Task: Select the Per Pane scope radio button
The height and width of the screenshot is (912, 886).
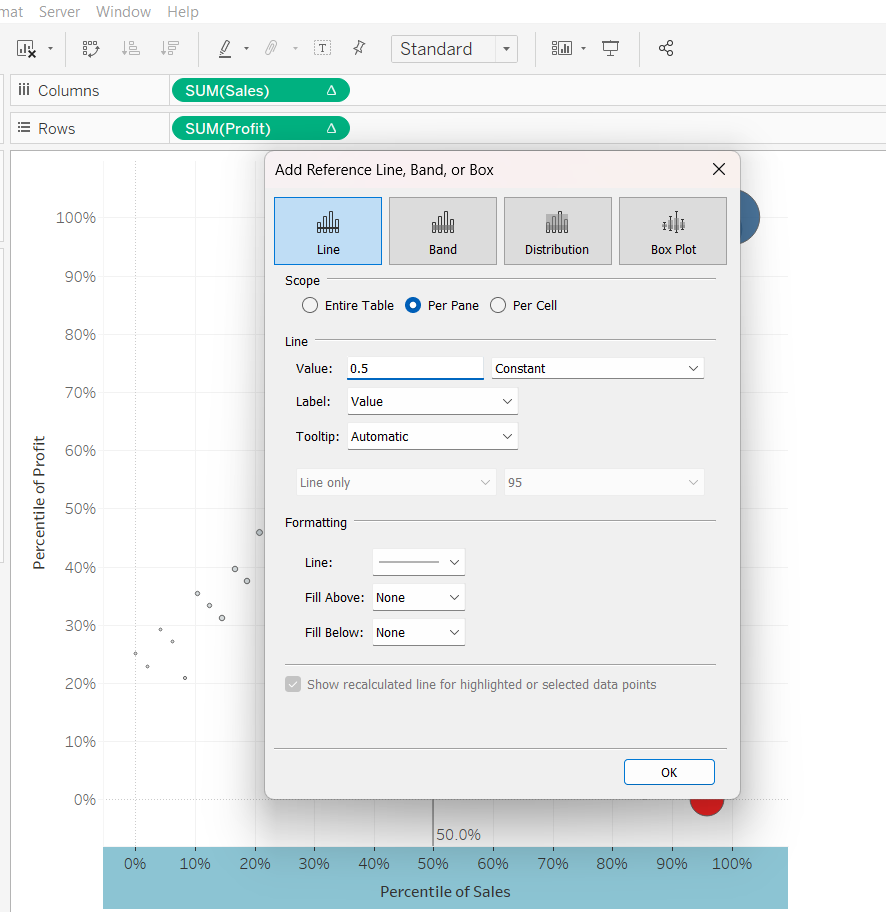Action: (412, 305)
